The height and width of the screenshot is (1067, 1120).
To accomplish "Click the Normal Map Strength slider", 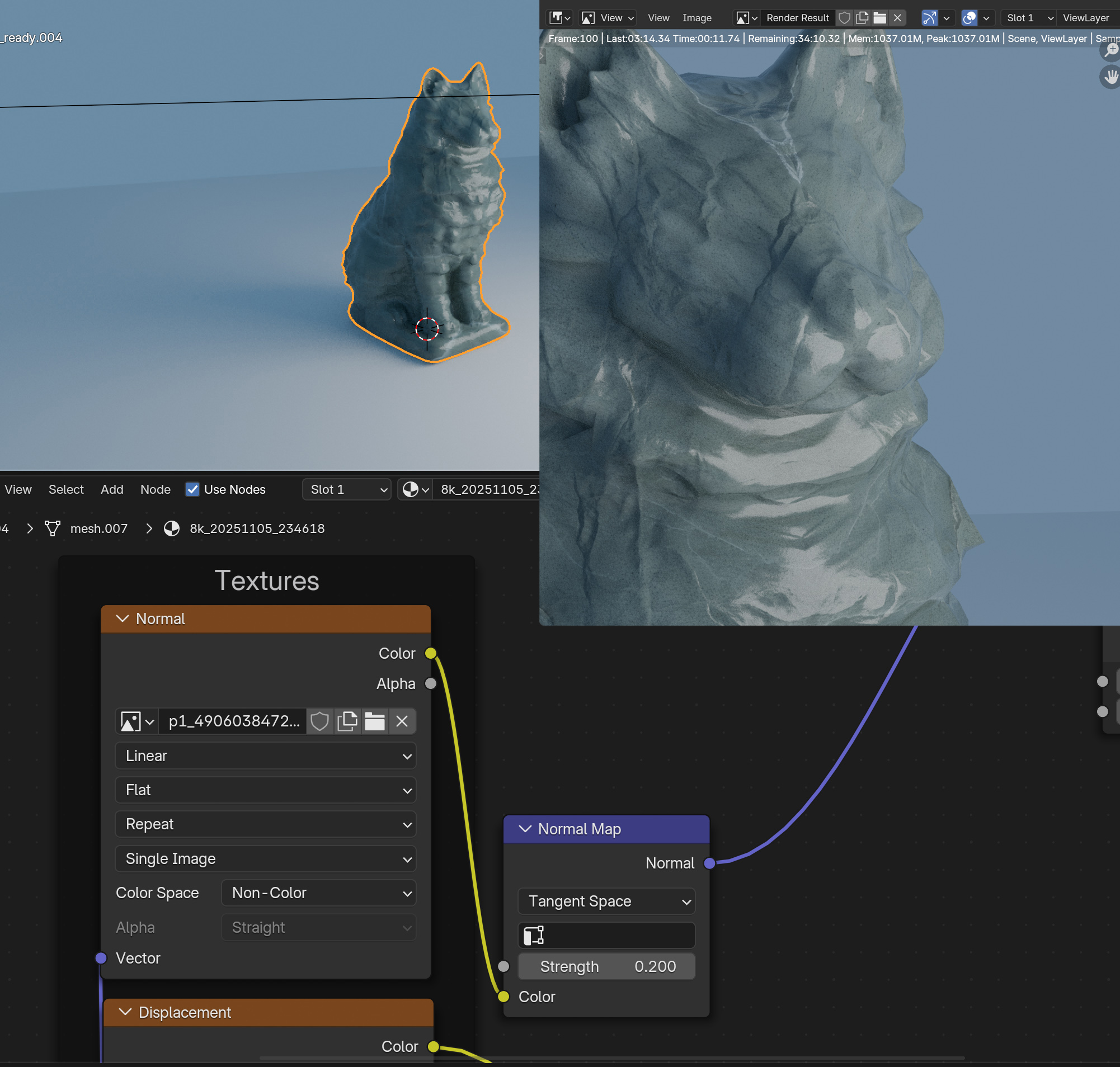I will tap(606, 966).
